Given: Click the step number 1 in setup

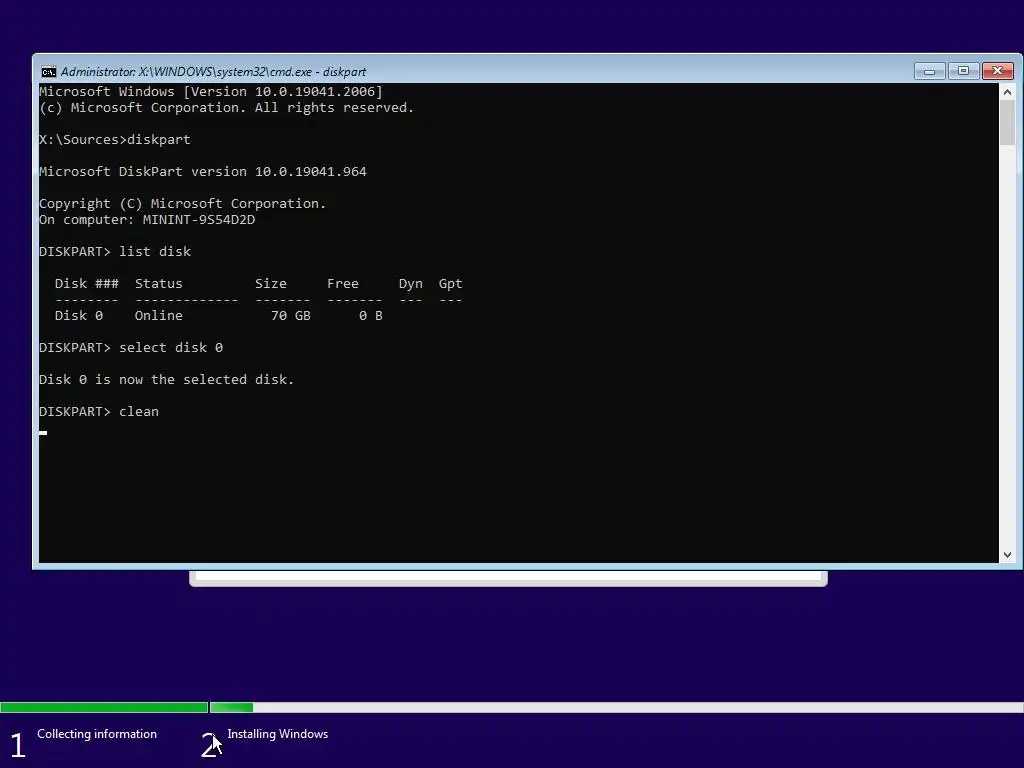Looking at the screenshot, I should 18,745.
